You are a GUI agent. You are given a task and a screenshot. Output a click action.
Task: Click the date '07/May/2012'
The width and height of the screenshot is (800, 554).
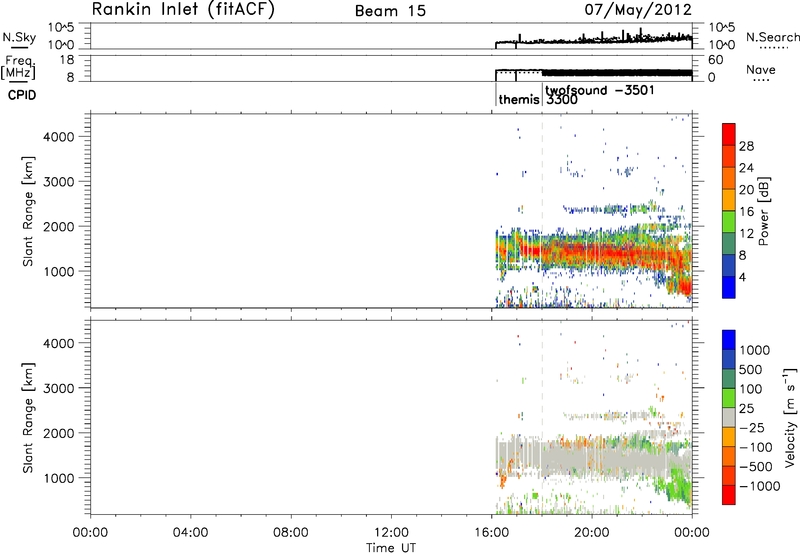click(638, 10)
